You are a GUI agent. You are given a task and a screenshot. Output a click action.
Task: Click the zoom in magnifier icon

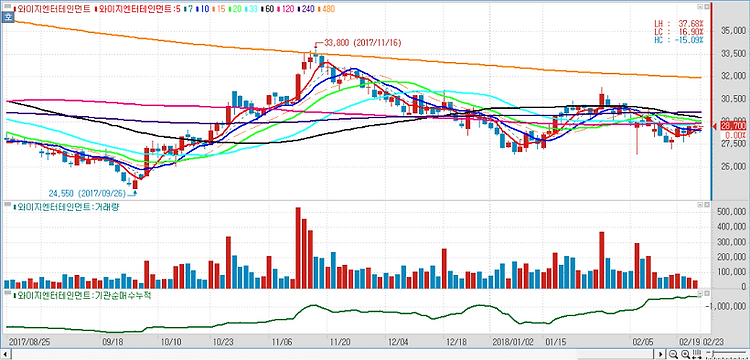(x=685, y=354)
